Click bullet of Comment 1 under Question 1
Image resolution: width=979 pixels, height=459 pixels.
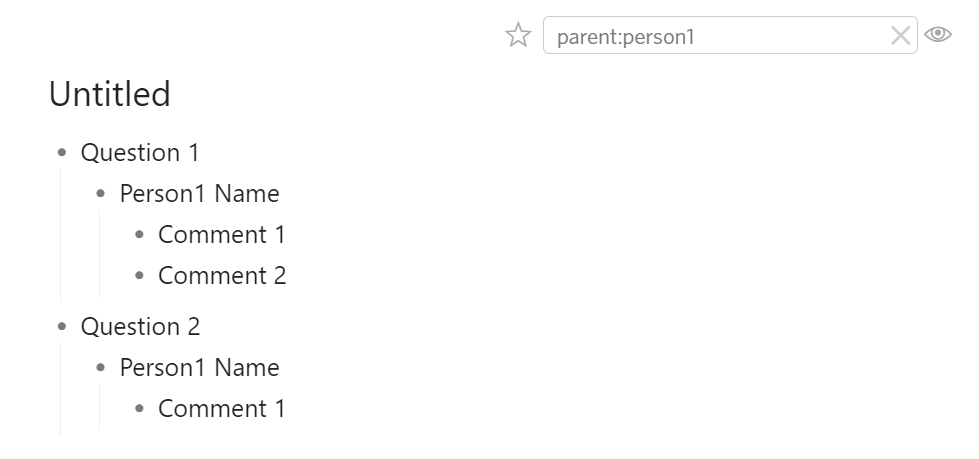coord(139,235)
